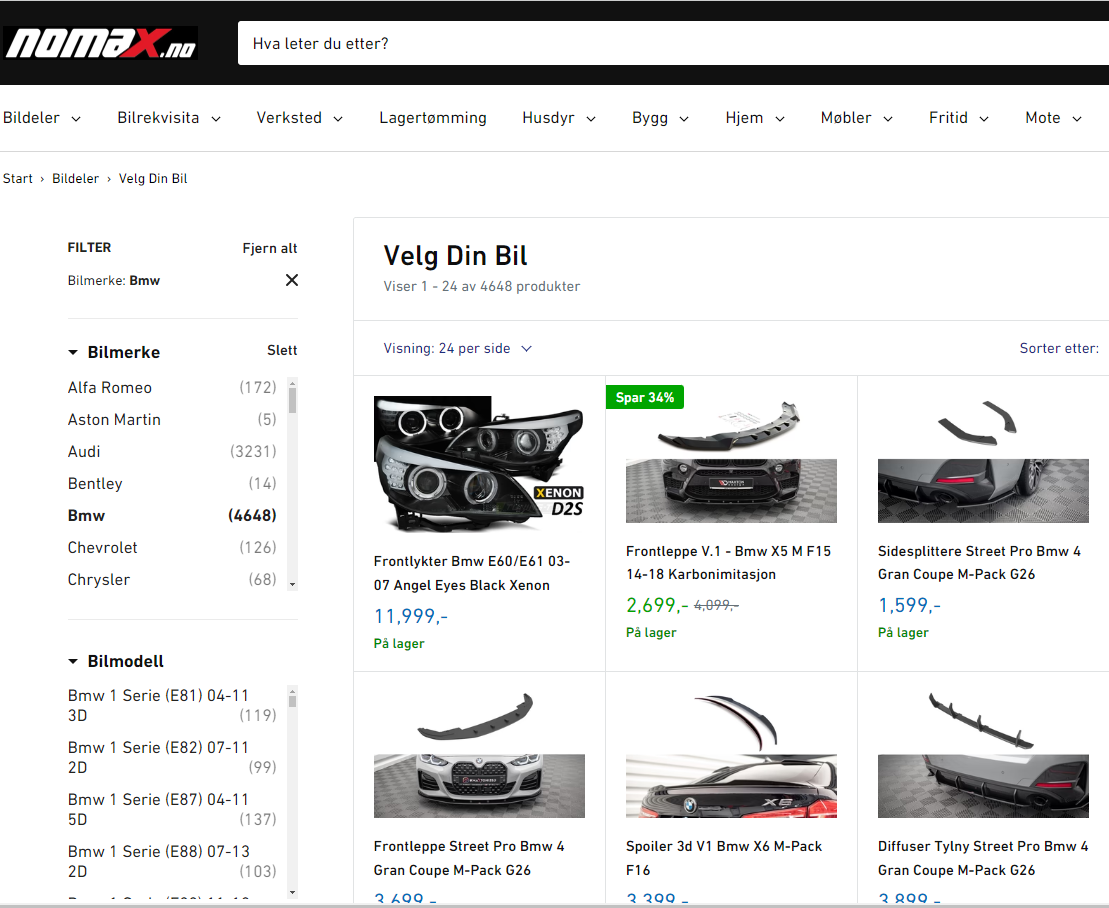
Task: Open the Hjem dropdown menu
Action: tap(755, 118)
